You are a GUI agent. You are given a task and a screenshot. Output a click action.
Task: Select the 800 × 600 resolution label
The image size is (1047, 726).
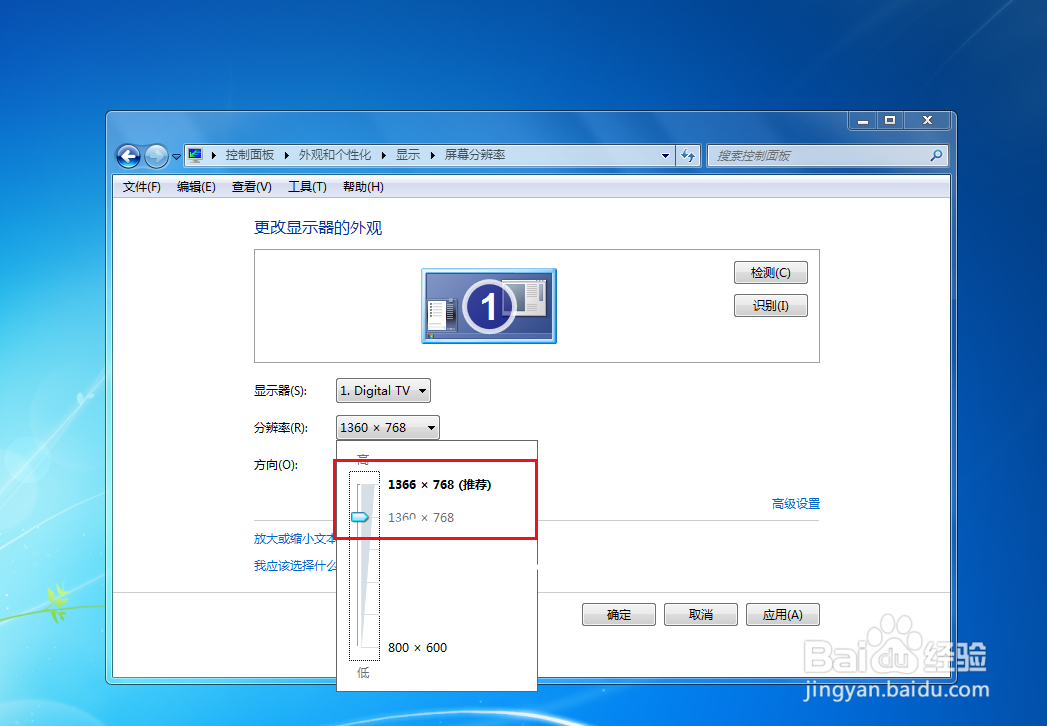pyautogui.click(x=417, y=647)
